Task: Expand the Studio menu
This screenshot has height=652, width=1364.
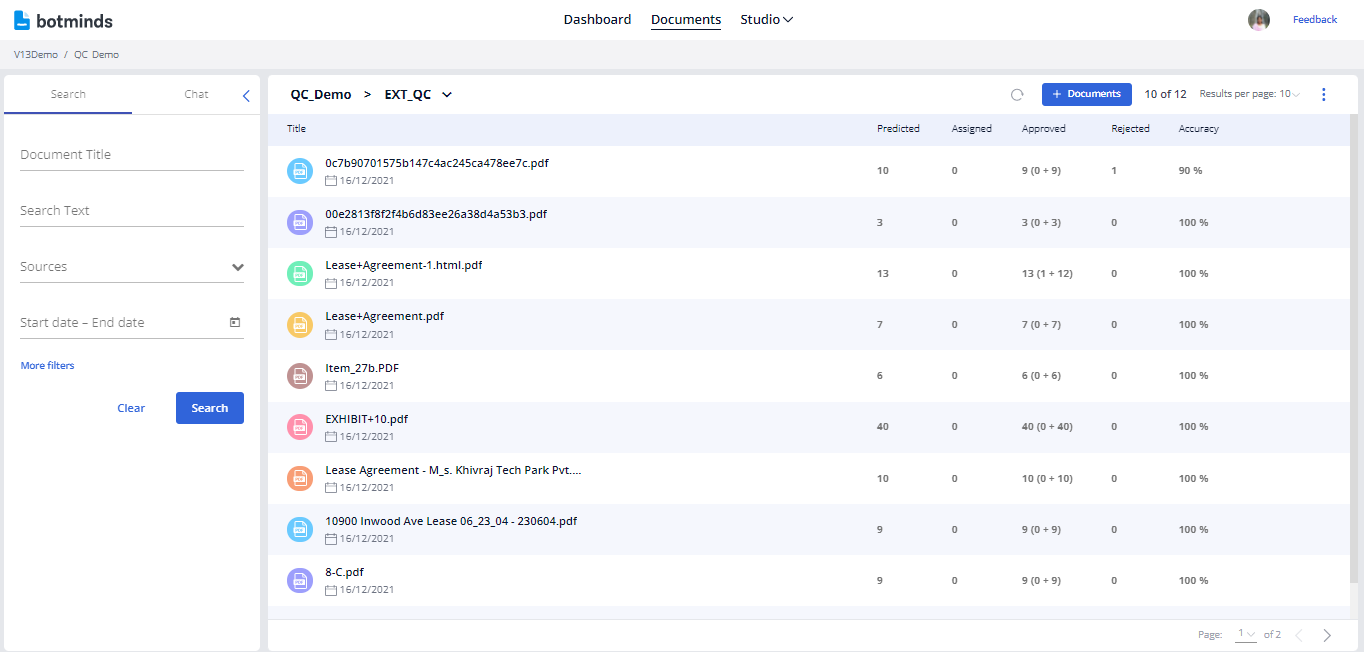Action: [766, 20]
